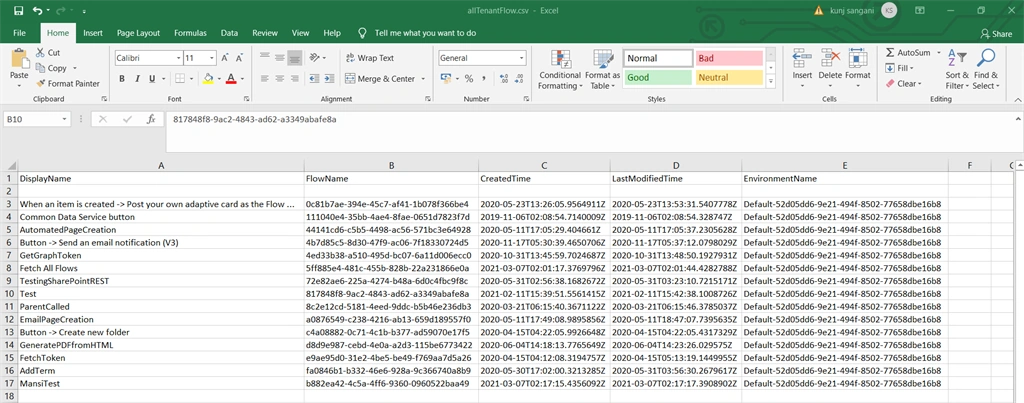Screen dimensions: 1024x403
Task: Expand the Font Color dropdown arrow
Action: tap(242, 79)
